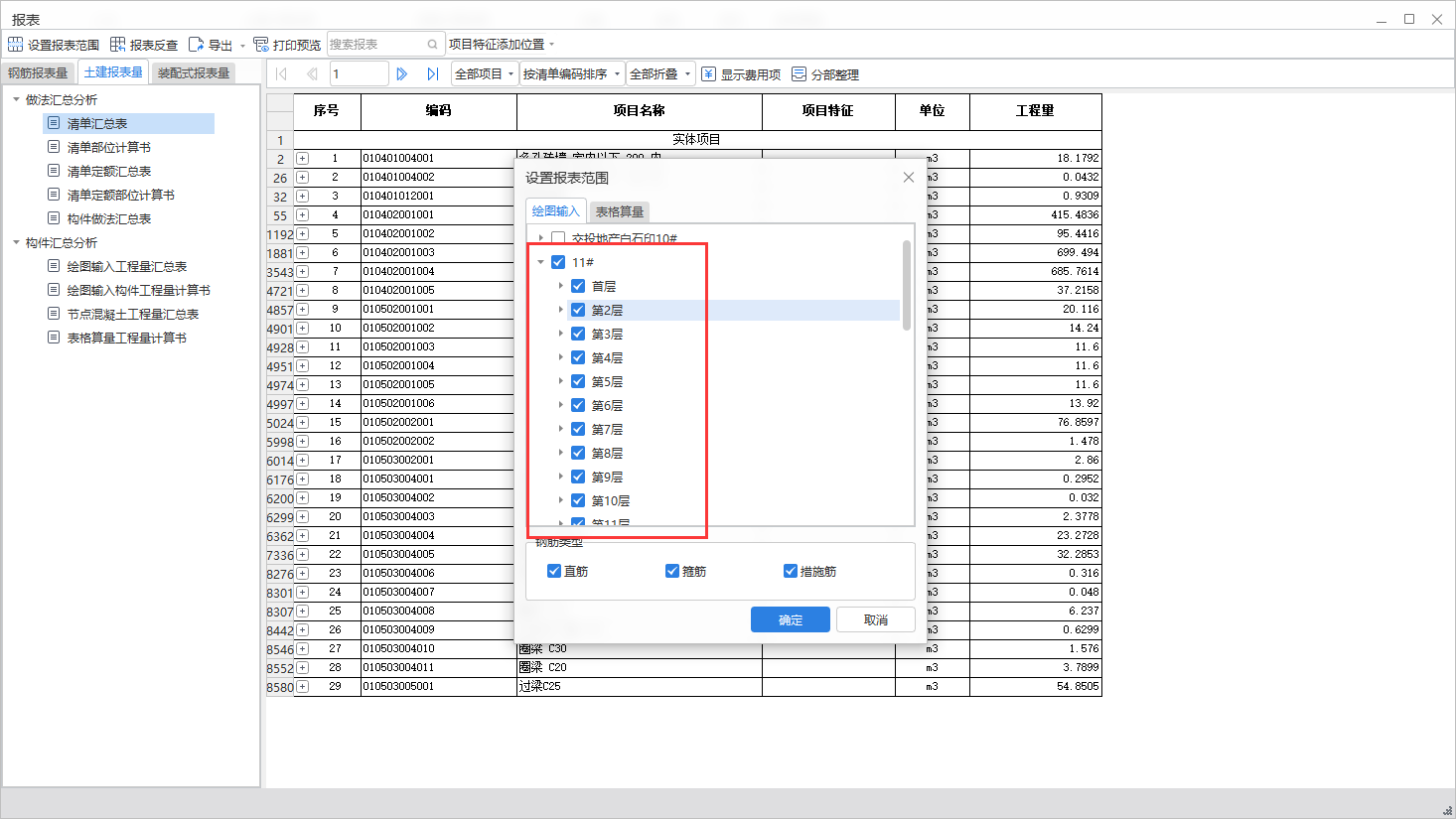Screen dimensions: 1456x819
Task: Expand table row 8580 plus icon
Action: coord(302,687)
